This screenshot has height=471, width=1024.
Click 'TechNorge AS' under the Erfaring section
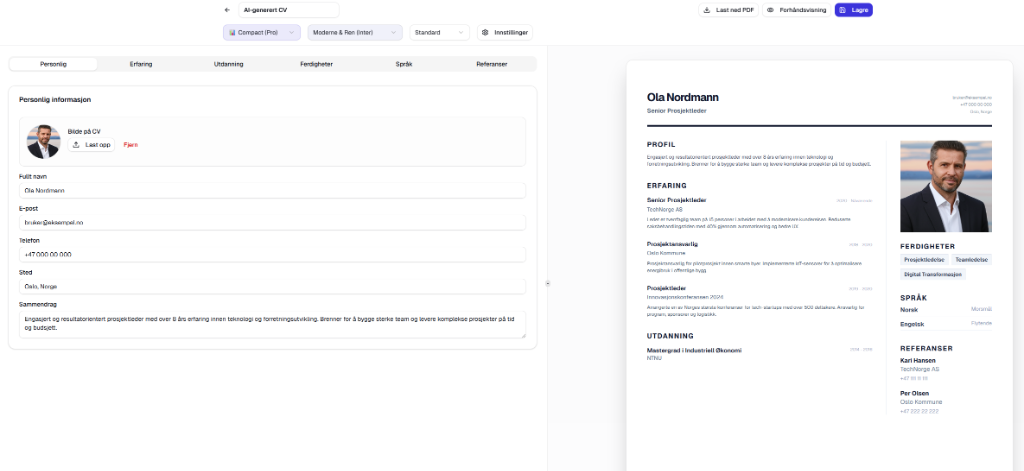pos(664,210)
